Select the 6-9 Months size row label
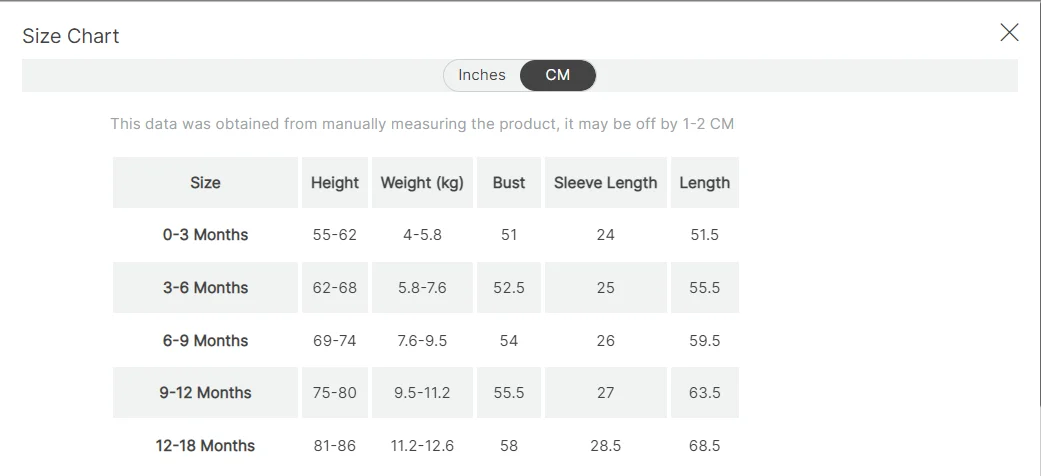The width and height of the screenshot is (1041, 476). pyautogui.click(x=205, y=341)
